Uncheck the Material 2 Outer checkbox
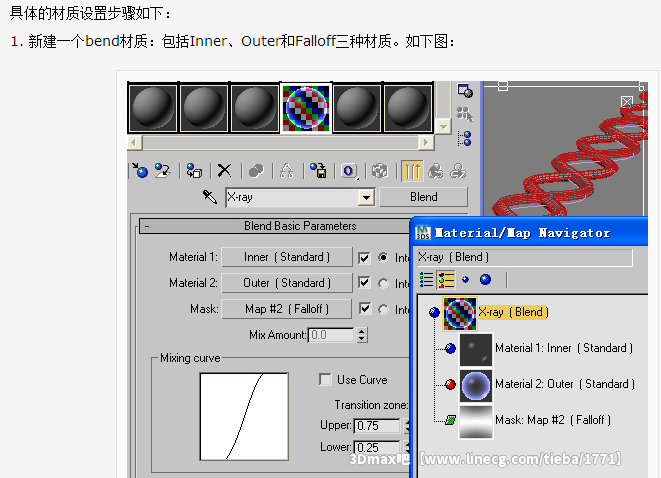 (x=364, y=283)
